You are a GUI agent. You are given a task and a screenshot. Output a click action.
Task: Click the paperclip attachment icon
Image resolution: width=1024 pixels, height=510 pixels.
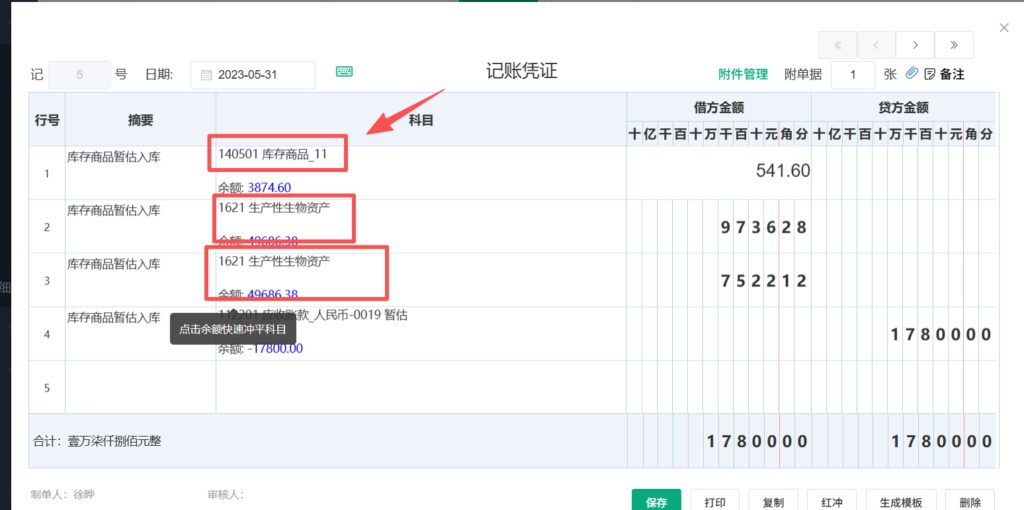click(912, 74)
